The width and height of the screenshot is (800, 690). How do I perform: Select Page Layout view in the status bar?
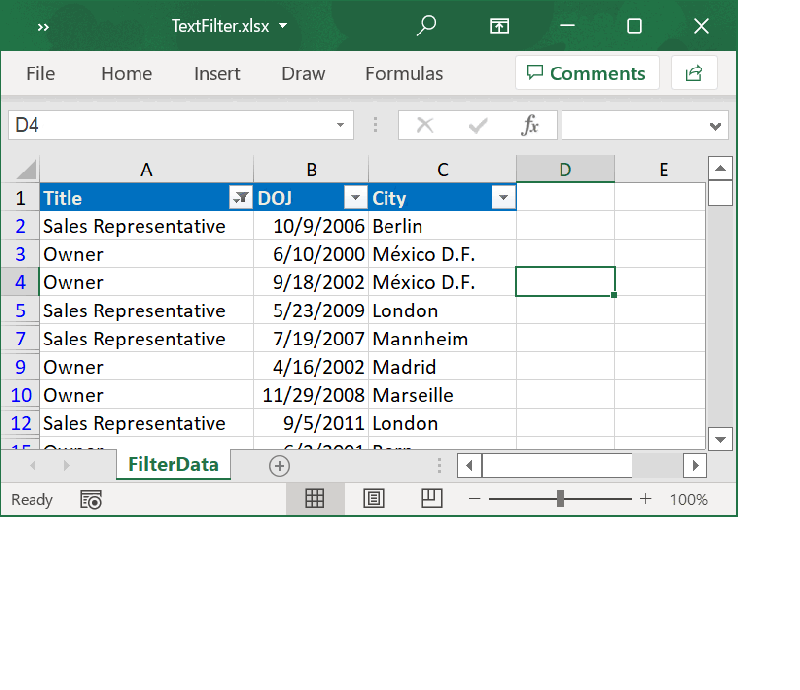click(373, 498)
